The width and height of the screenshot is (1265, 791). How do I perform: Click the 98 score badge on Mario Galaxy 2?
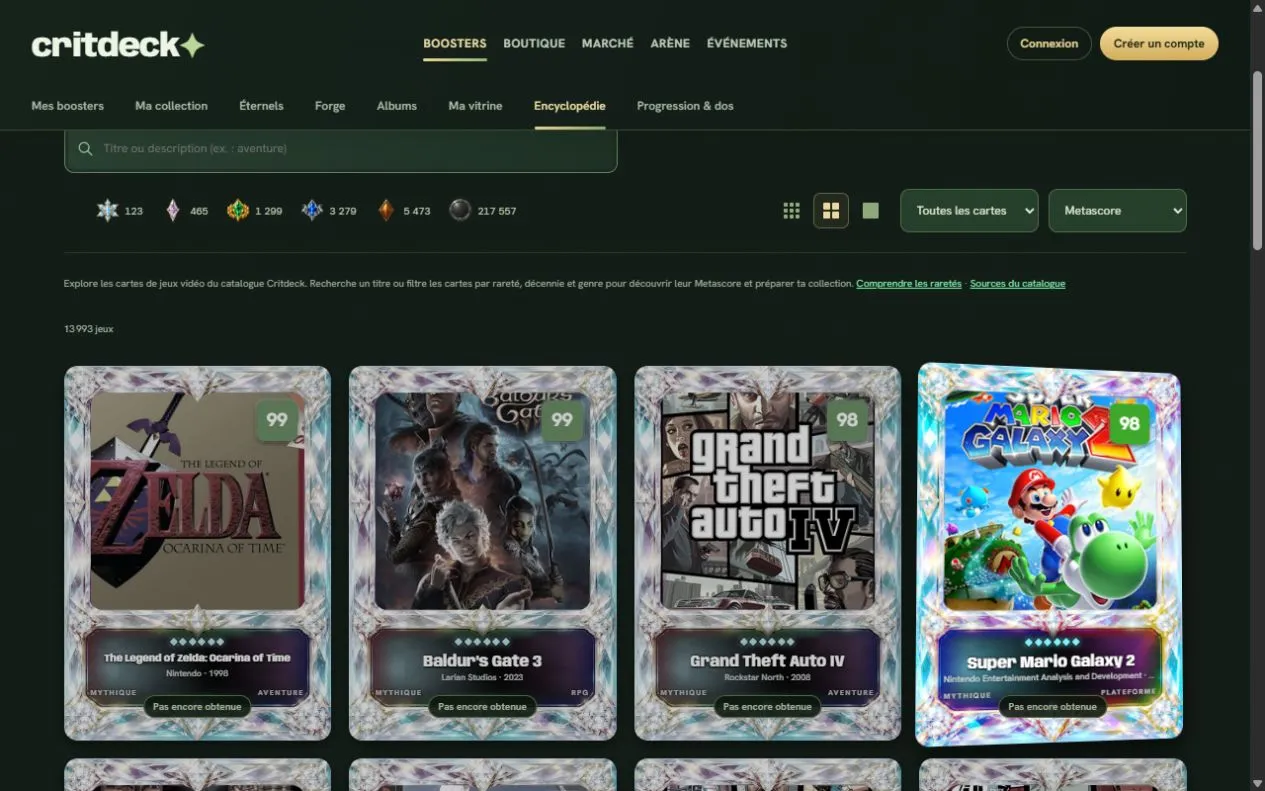tap(1129, 424)
